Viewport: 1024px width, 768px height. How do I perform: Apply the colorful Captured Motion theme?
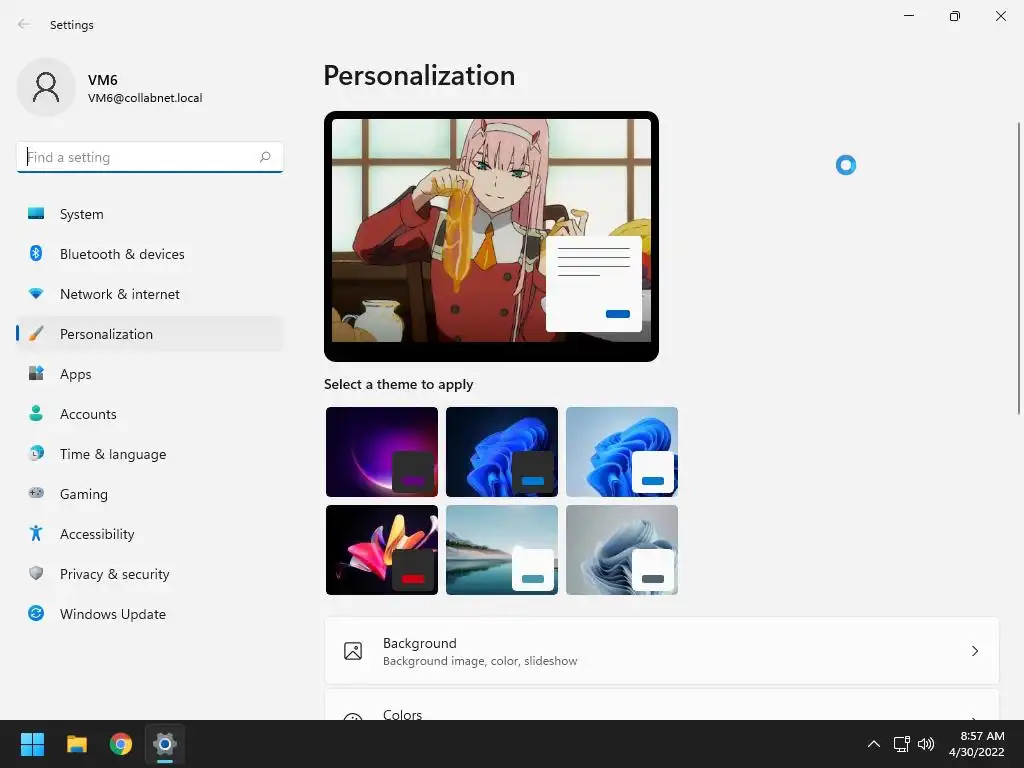coord(381,550)
